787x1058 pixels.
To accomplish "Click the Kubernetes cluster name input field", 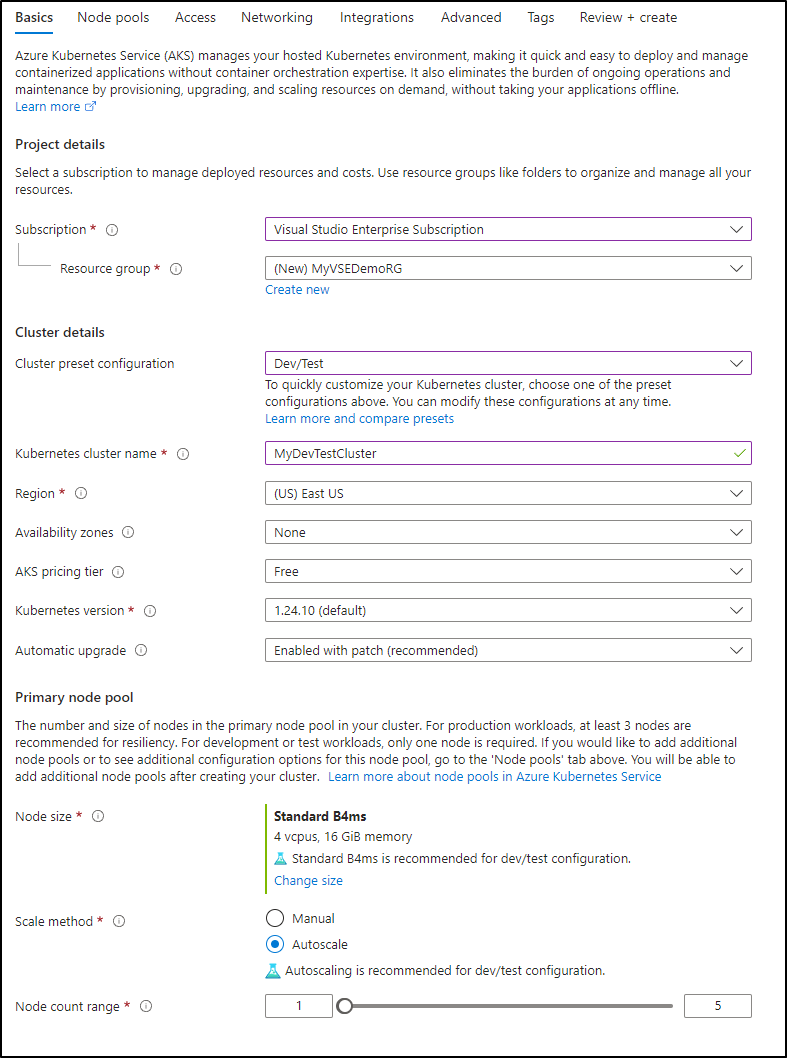I will click(508, 453).
